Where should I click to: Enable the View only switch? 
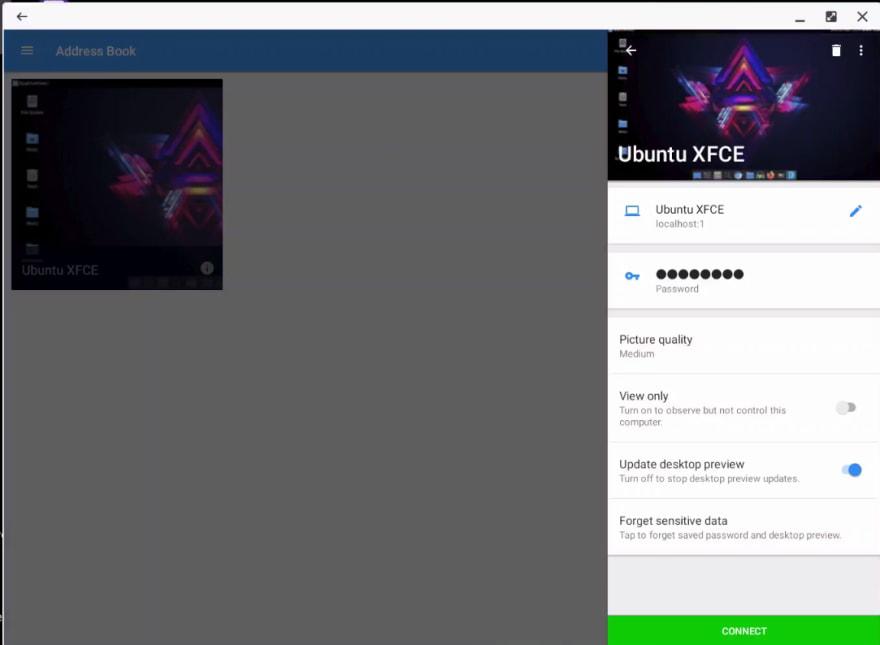coord(847,407)
